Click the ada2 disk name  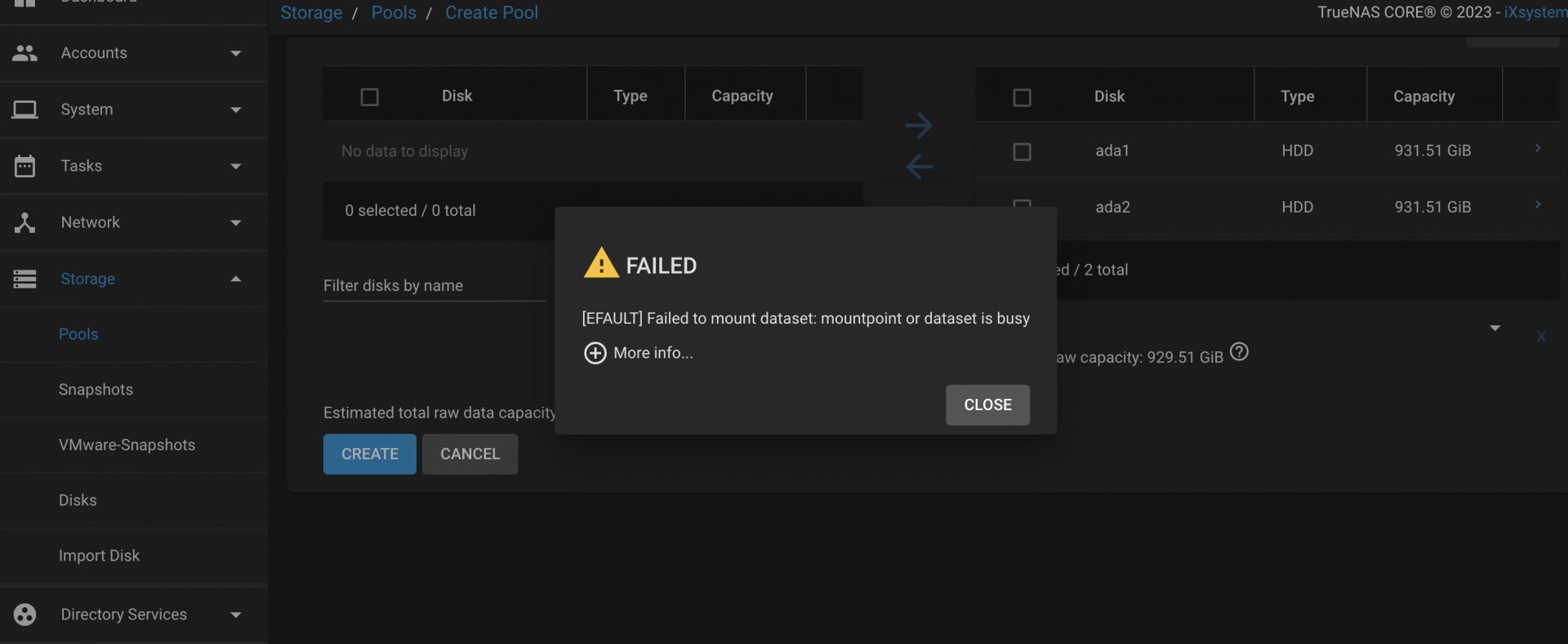[1112, 207]
